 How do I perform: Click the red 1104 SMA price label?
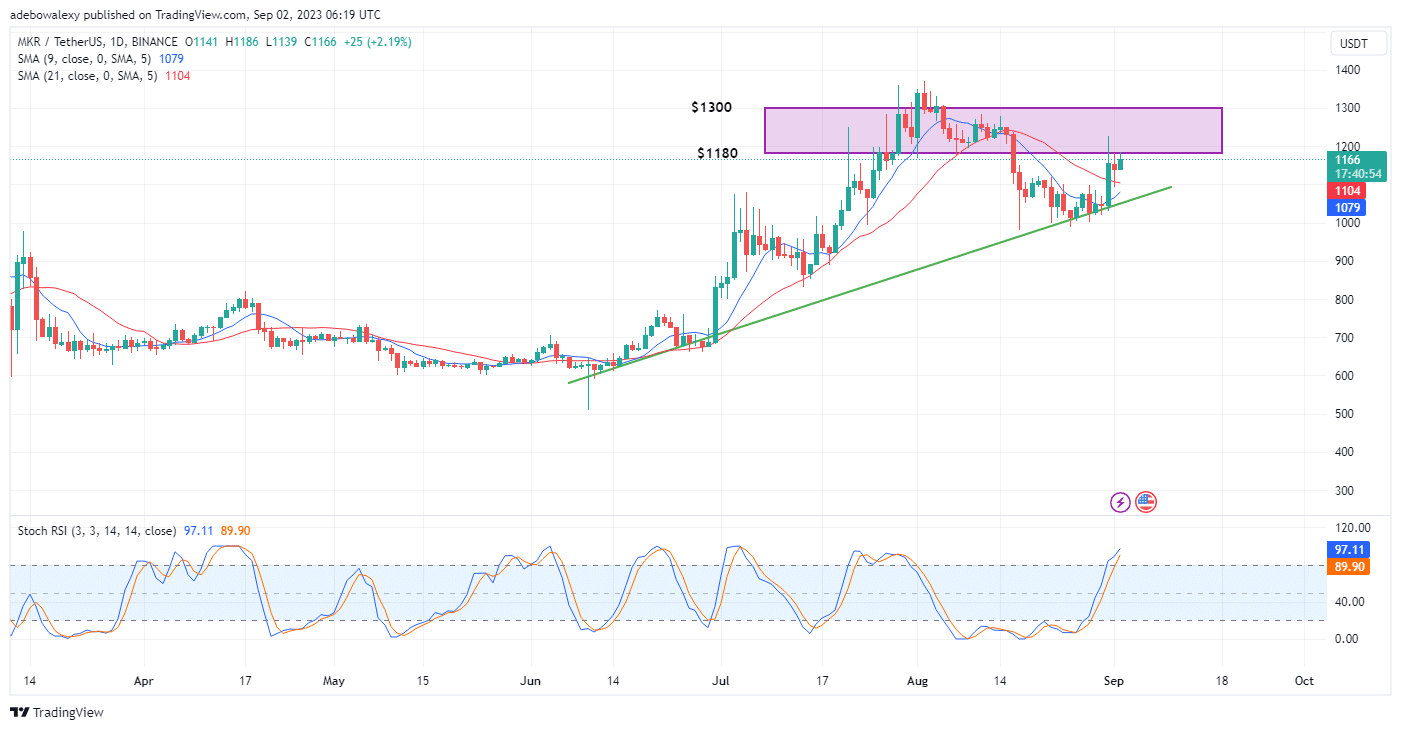(1345, 191)
